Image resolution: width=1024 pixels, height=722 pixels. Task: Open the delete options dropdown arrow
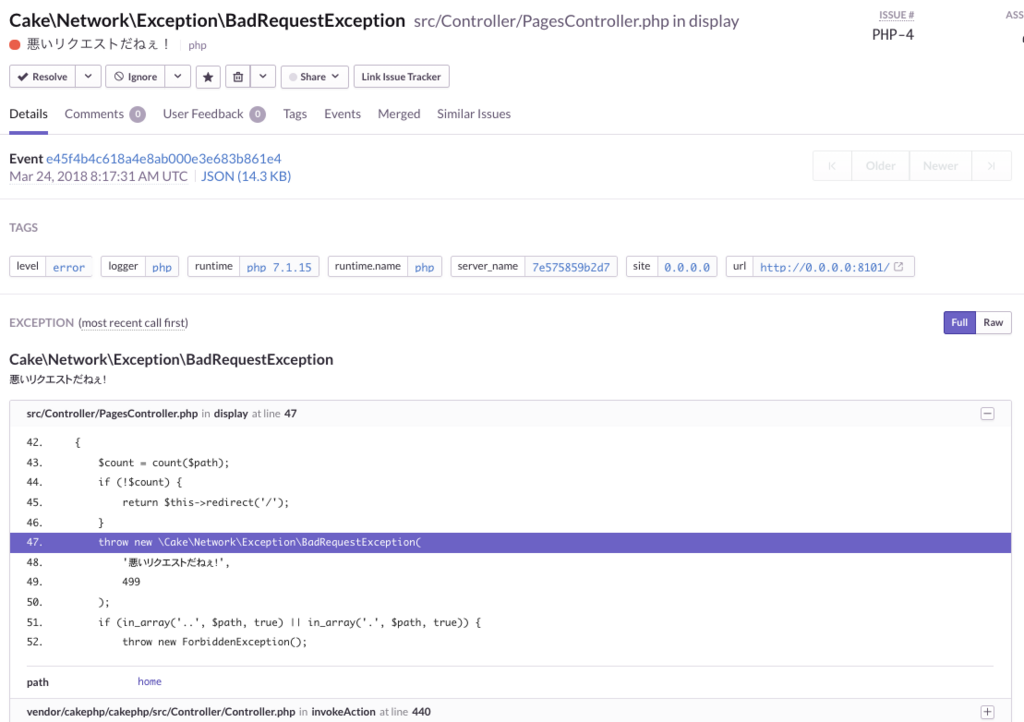pyautogui.click(x=263, y=76)
